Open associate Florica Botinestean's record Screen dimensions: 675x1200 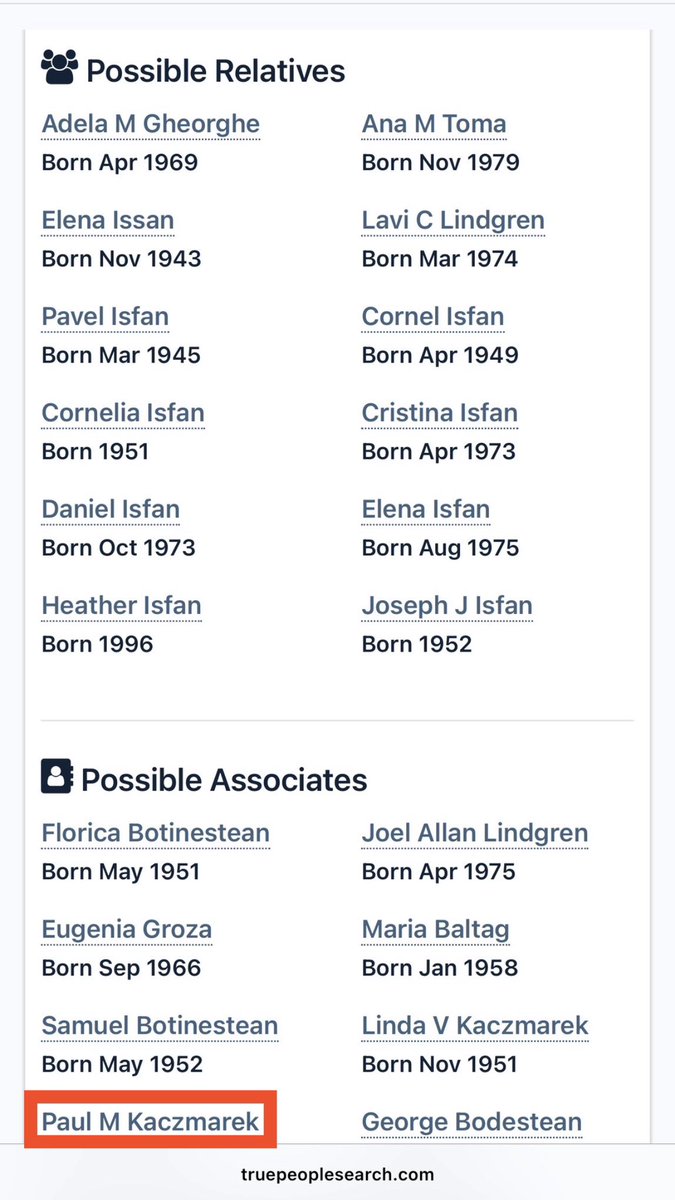[156, 833]
